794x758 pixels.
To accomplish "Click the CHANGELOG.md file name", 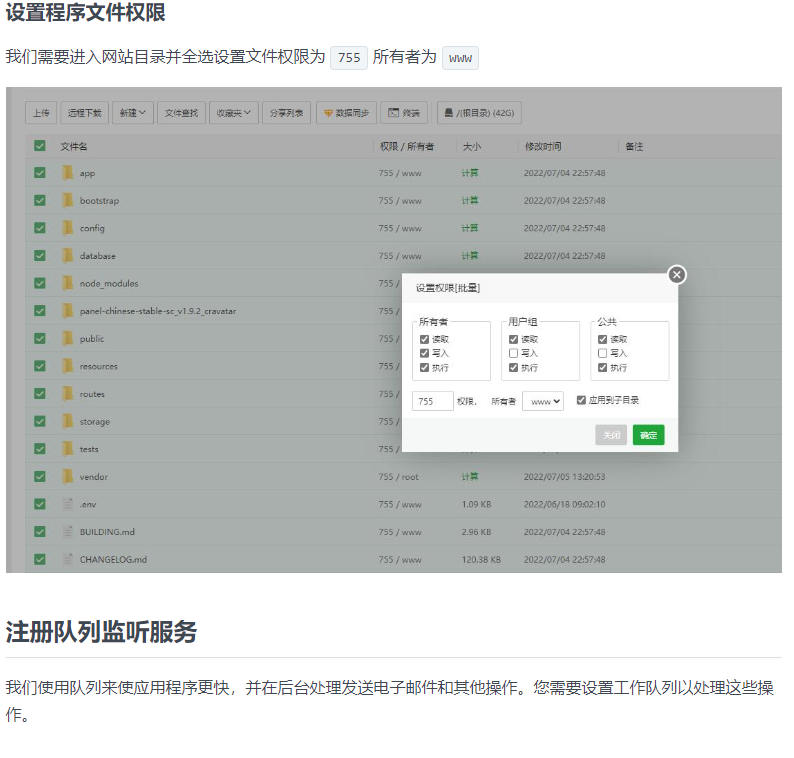I will [113, 560].
